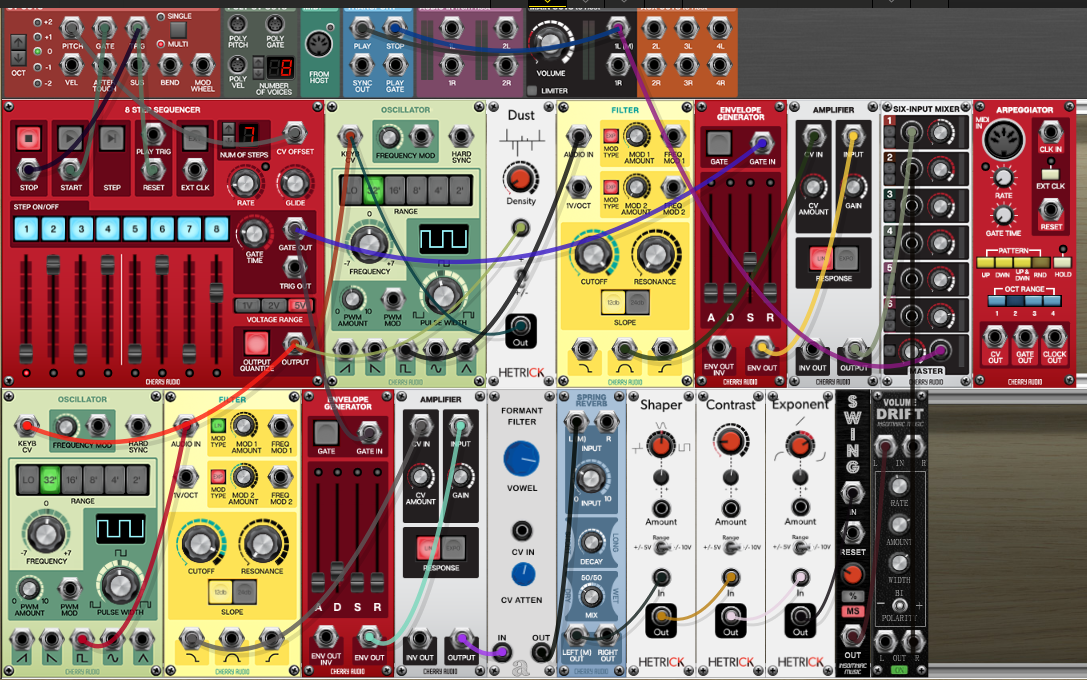Click the Volume Drift WIDTH knob
Viewport: 1087px width, 680px height.
click(x=899, y=562)
